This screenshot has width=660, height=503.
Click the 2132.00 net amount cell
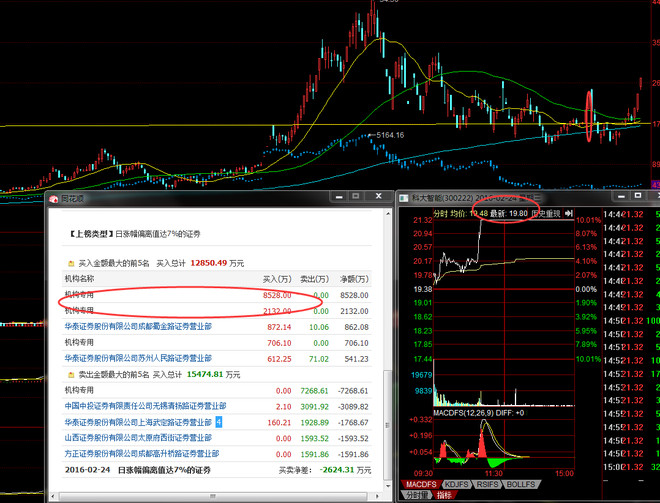(354, 311)
